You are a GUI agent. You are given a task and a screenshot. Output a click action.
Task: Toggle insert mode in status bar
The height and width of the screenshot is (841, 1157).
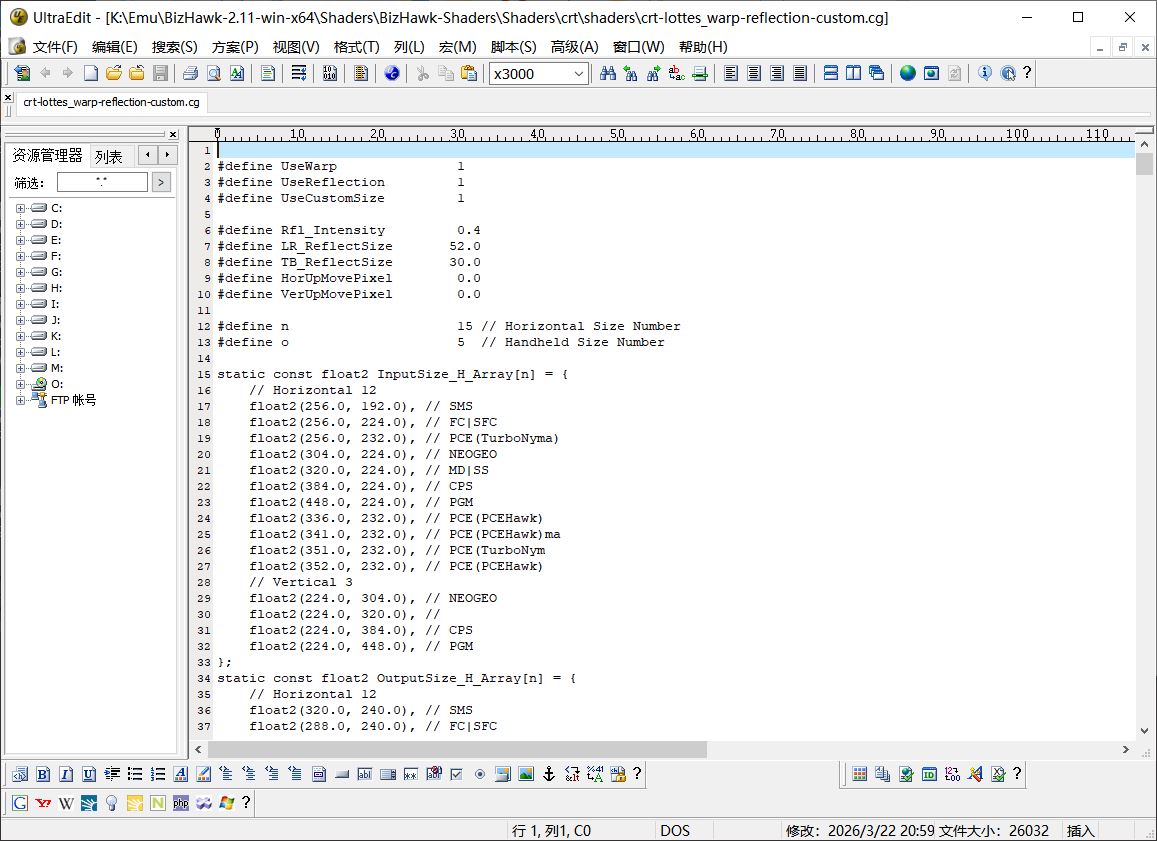[1081, 830]
